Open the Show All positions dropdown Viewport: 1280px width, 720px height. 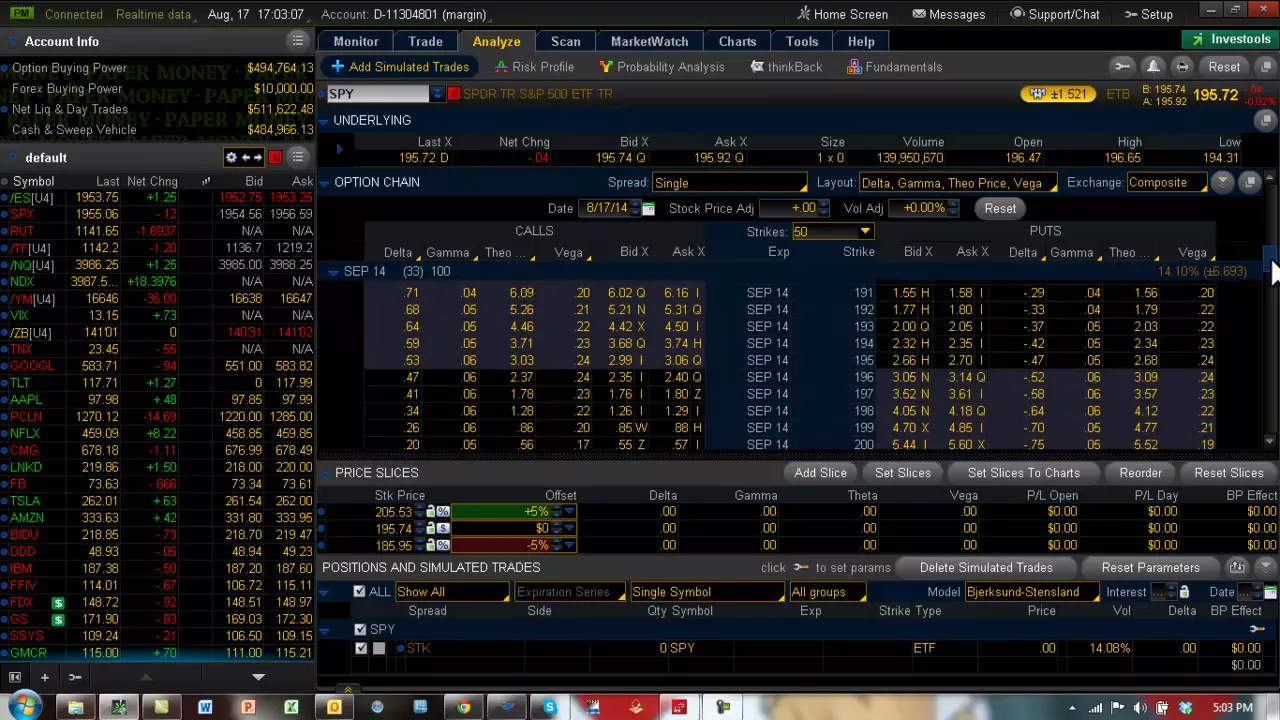452,592
